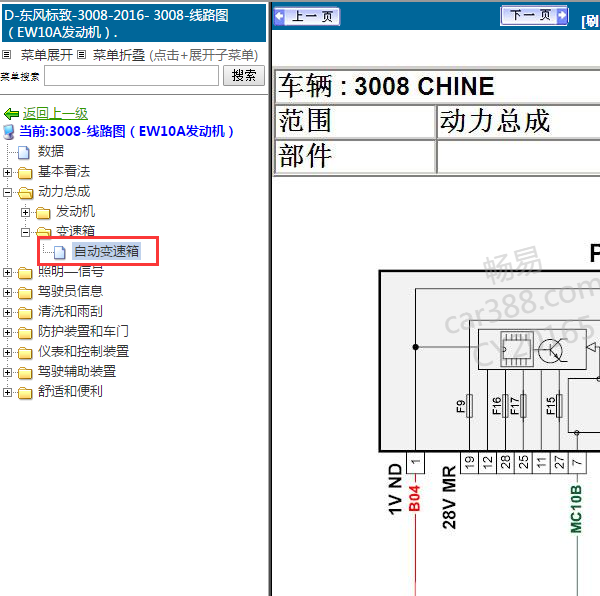Viewport: 600px width, 596px height.
Task: Collapse the 变速箱 folder
Action: click(25, 232)
